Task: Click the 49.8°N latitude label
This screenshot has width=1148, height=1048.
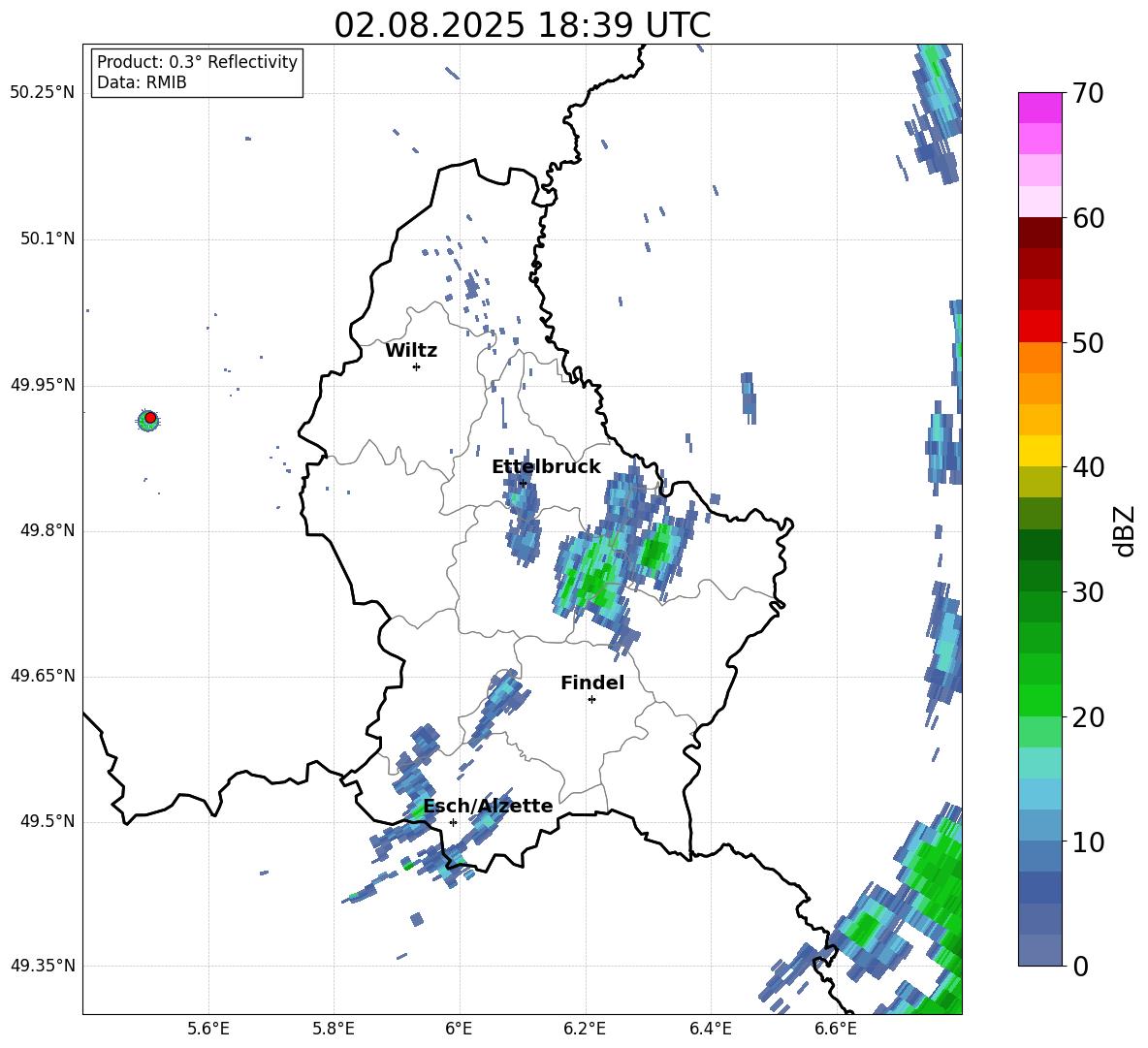Action: (48, 530)
